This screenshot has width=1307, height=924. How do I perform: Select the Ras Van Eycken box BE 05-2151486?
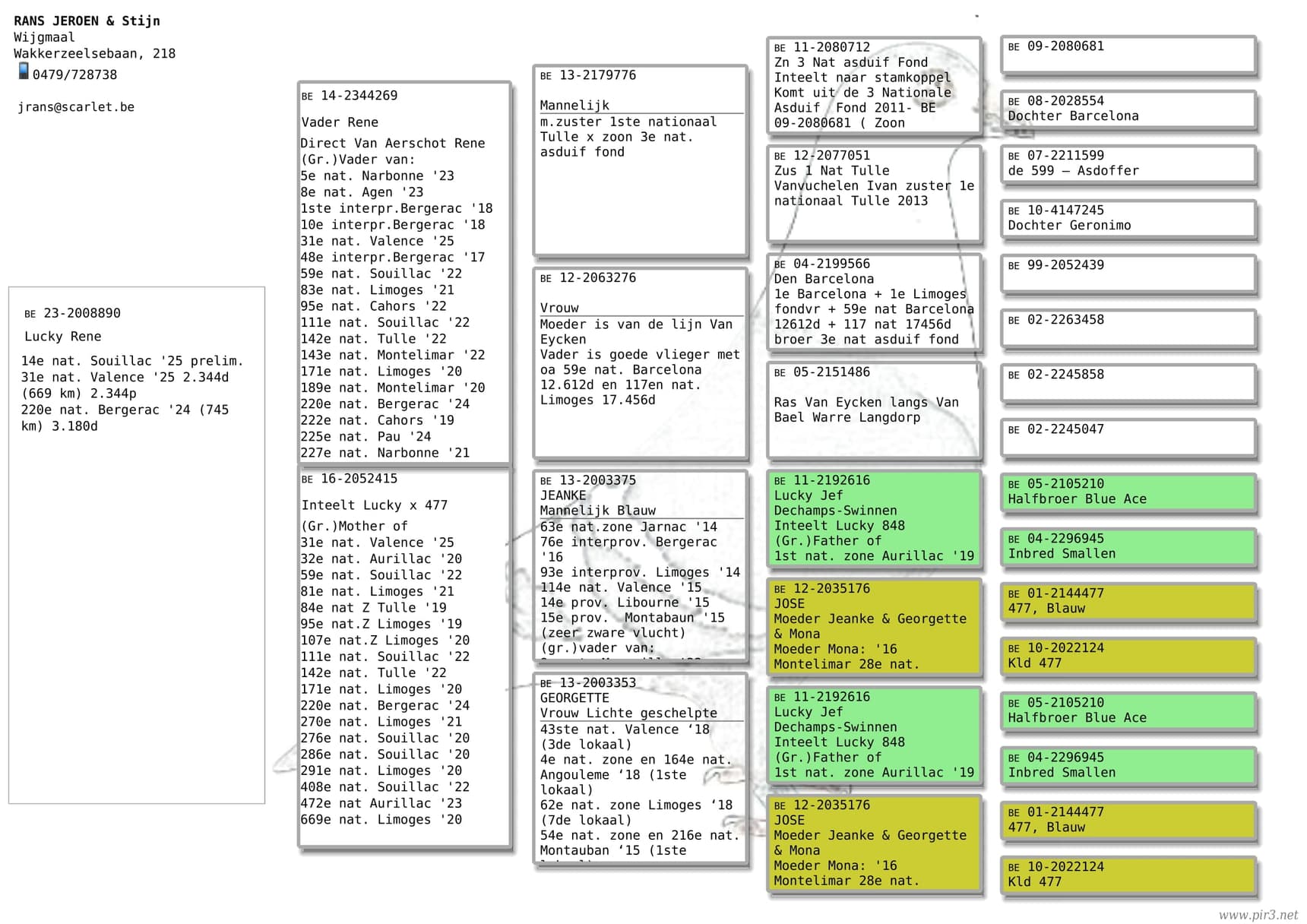(874, 410)
